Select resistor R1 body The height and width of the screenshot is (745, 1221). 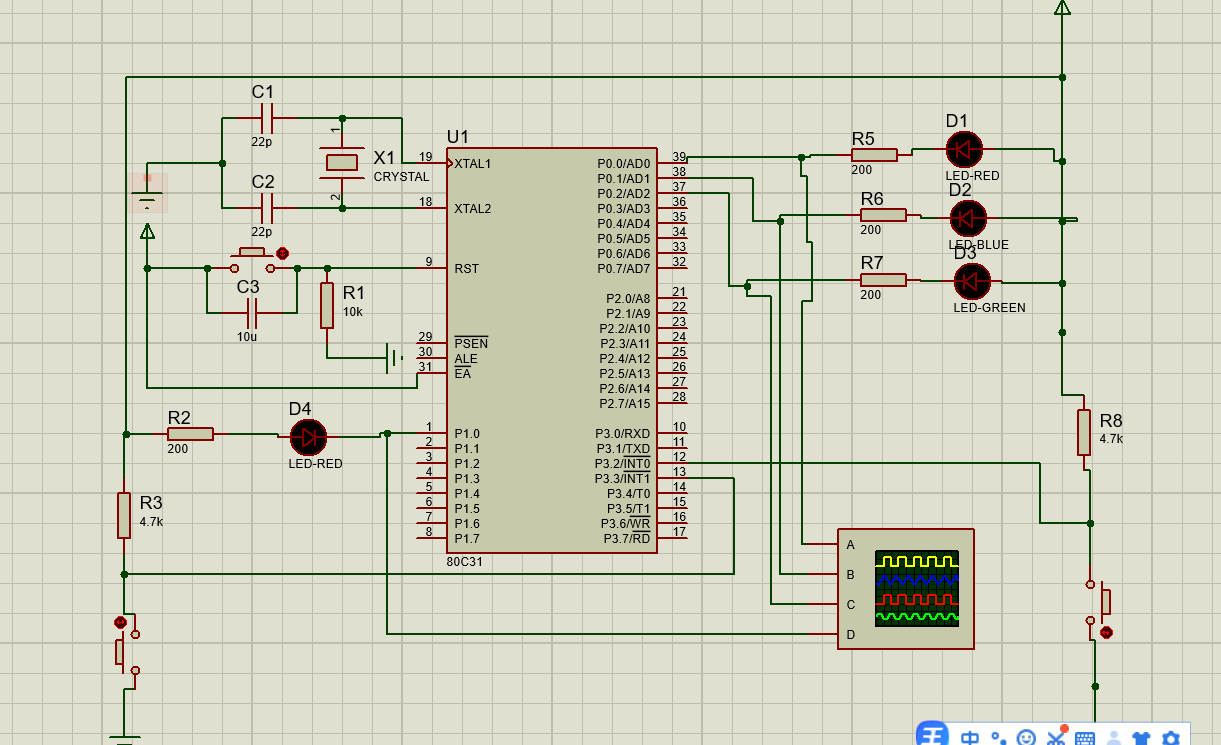(327, 306)
